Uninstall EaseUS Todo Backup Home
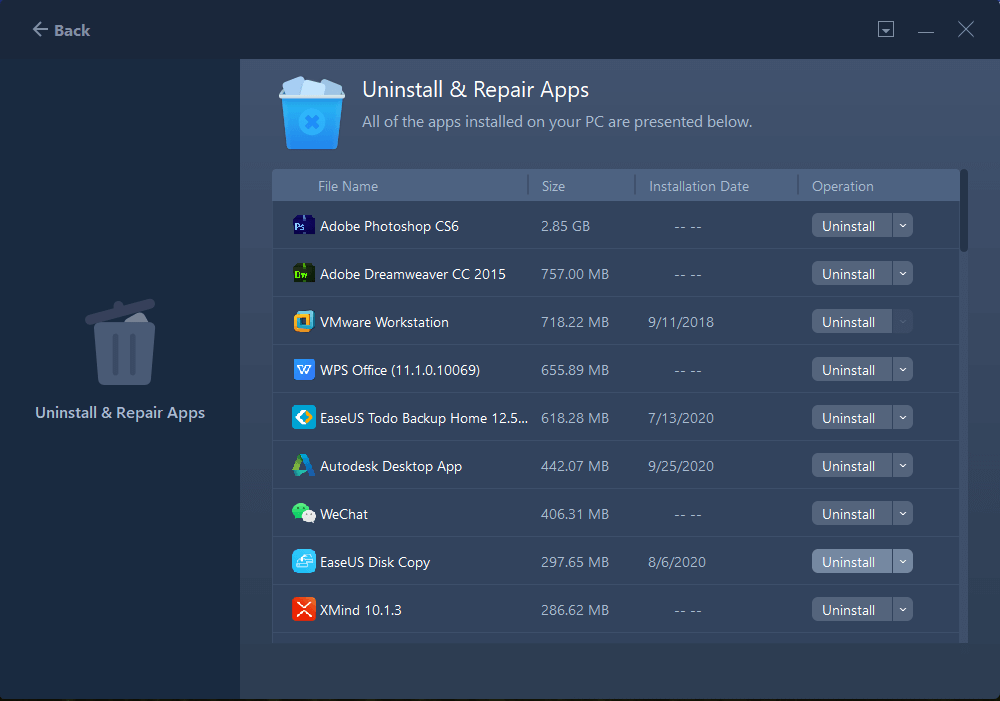Viewport: 1000px width, 701px height. click(849, 418)
